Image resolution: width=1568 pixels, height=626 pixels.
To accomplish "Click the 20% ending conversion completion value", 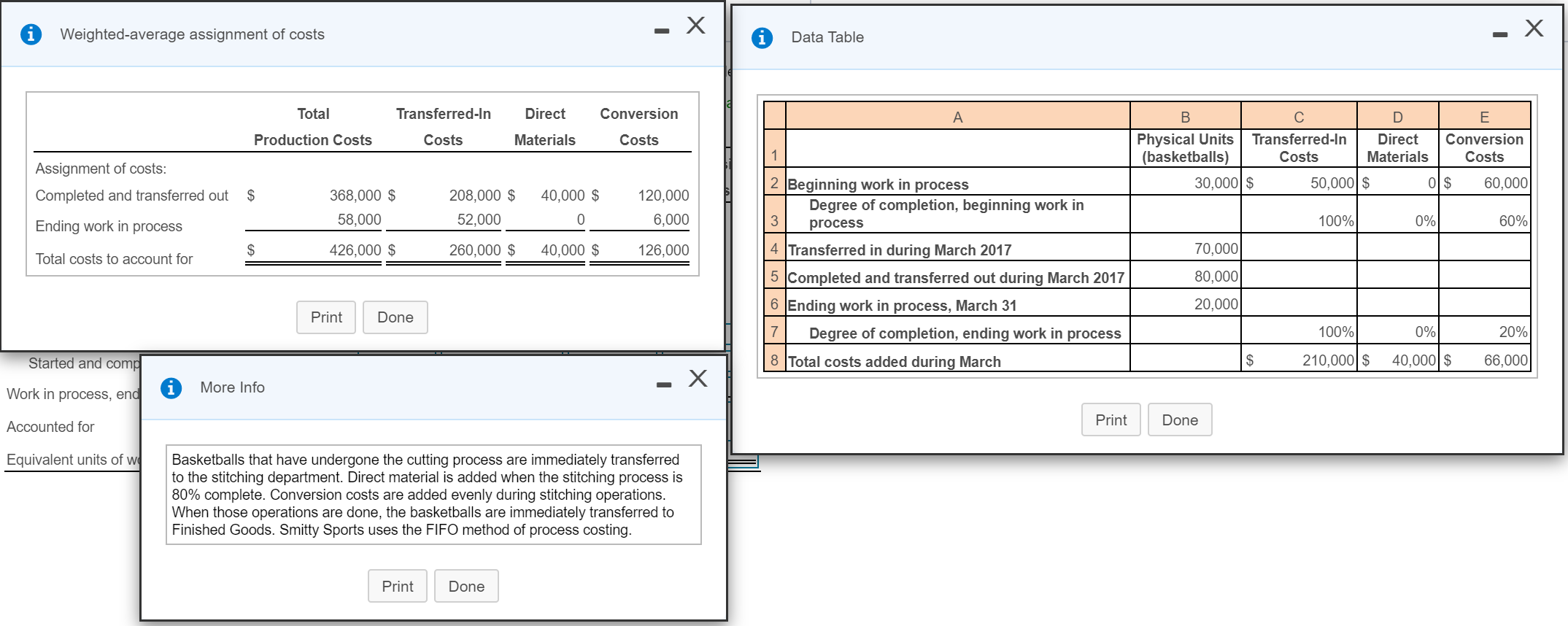I will click(x=1513, y=331).
